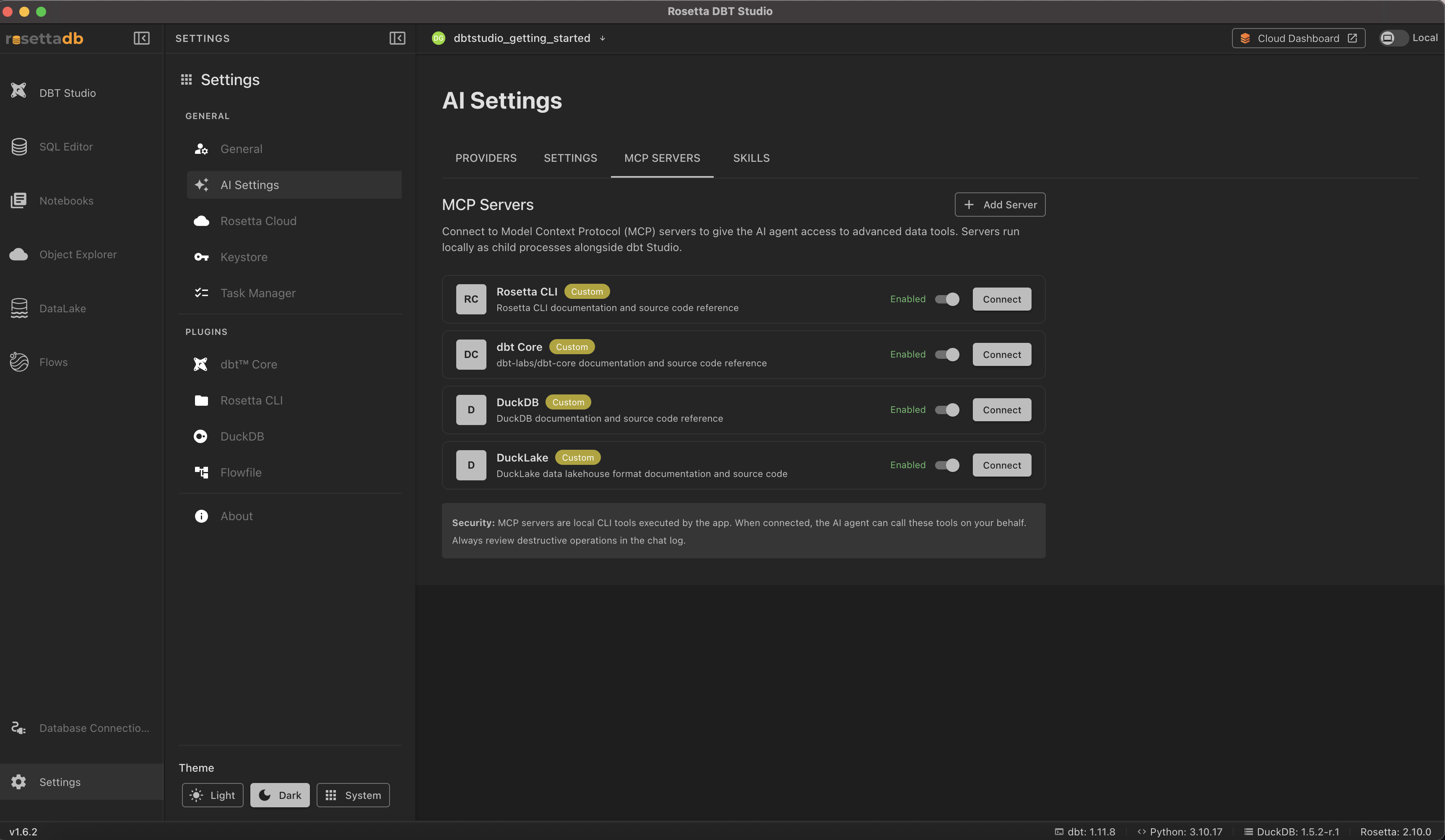Open the Flowfile plugin settings page
Viewport: 1445px width, 840px height.
pyautogui.click(x=294, y=473)
